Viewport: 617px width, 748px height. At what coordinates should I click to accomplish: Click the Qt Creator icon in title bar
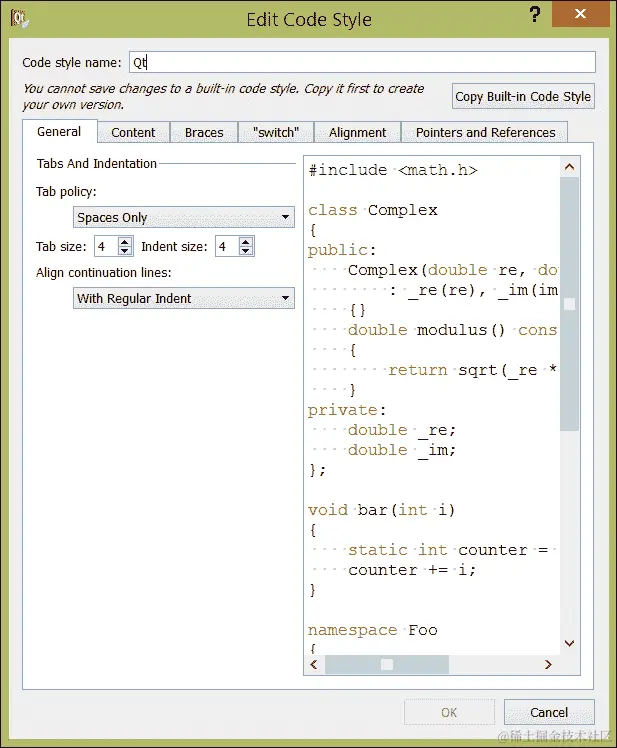coord(19,19)
